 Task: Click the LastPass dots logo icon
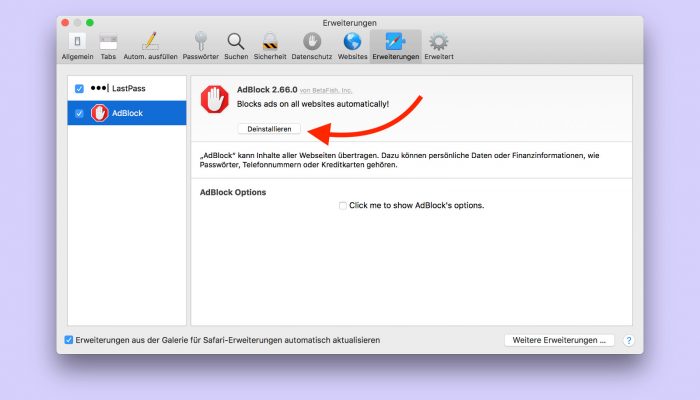click(x=99, y=88)
